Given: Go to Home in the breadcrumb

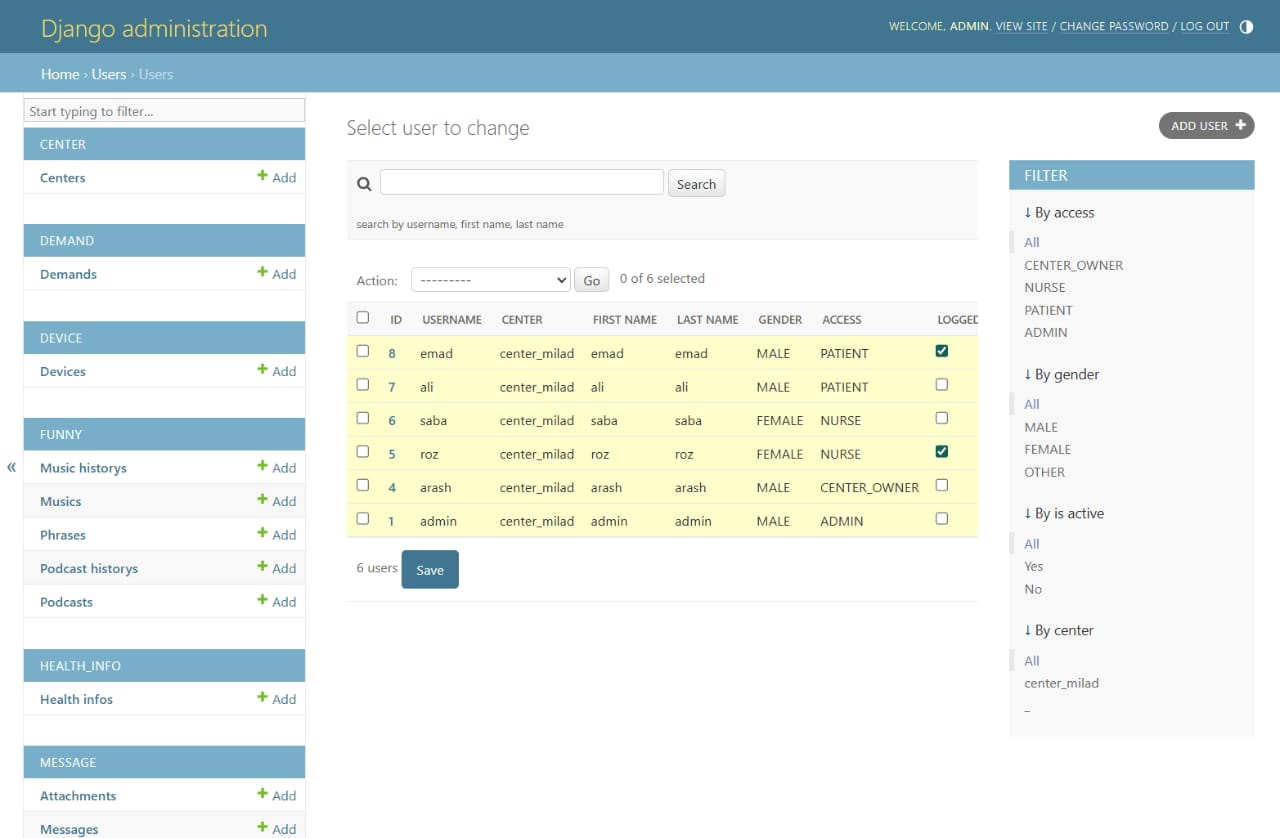Looking at the screenshot, I should coord(60,74).
